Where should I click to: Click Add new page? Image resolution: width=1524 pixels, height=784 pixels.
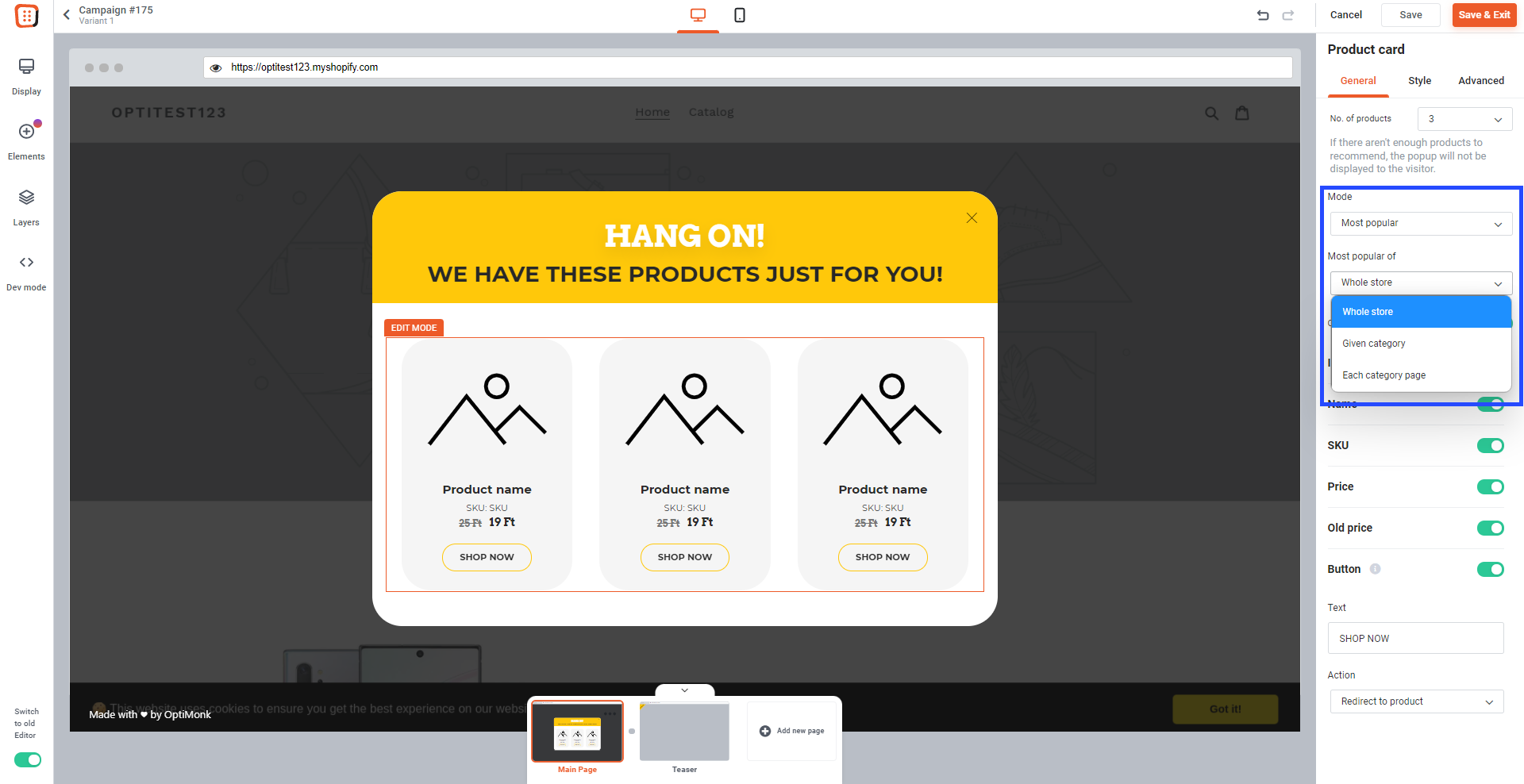coord(792,731)
